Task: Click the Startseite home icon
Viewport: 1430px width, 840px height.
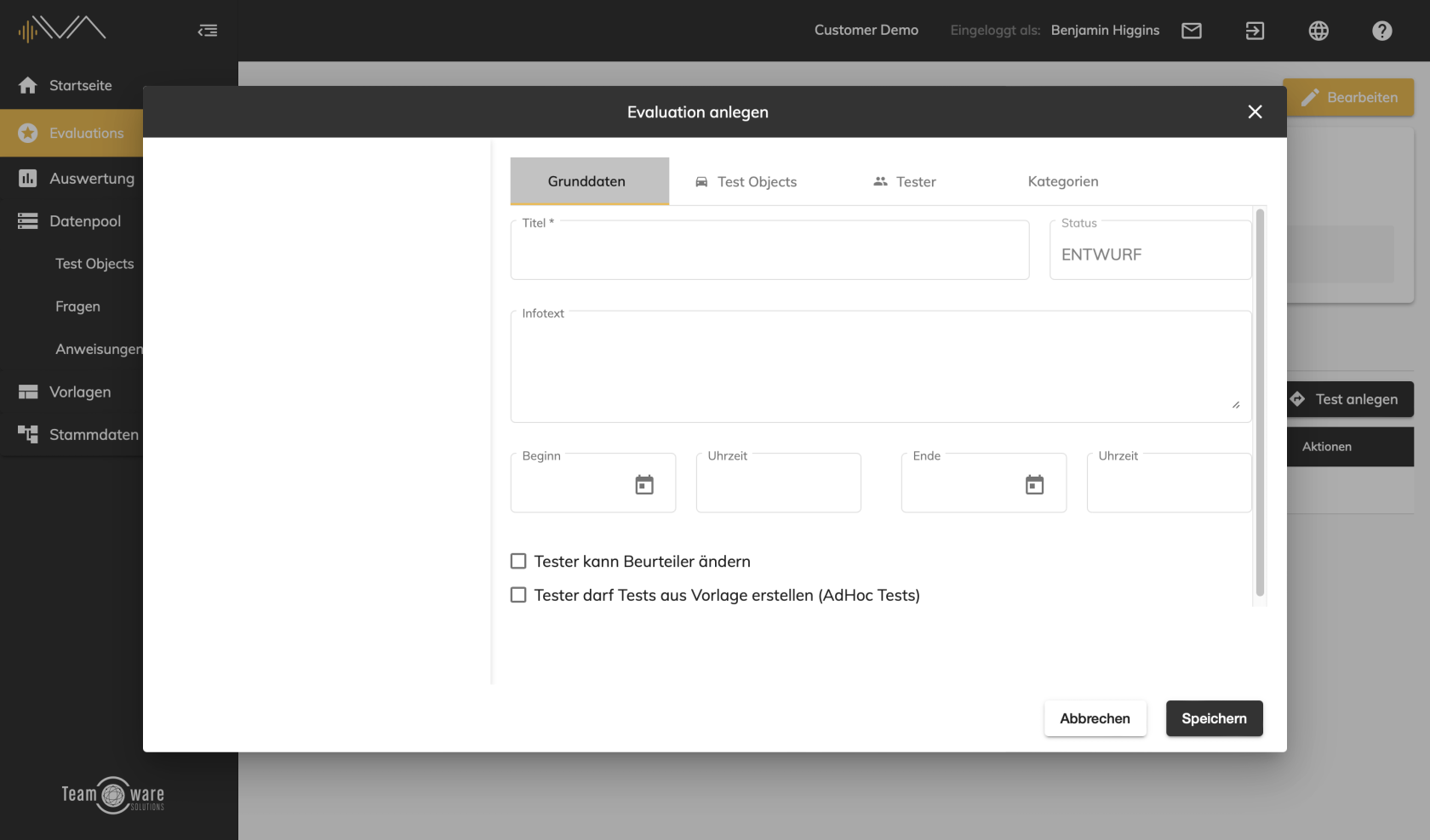Action: point(28,85)
